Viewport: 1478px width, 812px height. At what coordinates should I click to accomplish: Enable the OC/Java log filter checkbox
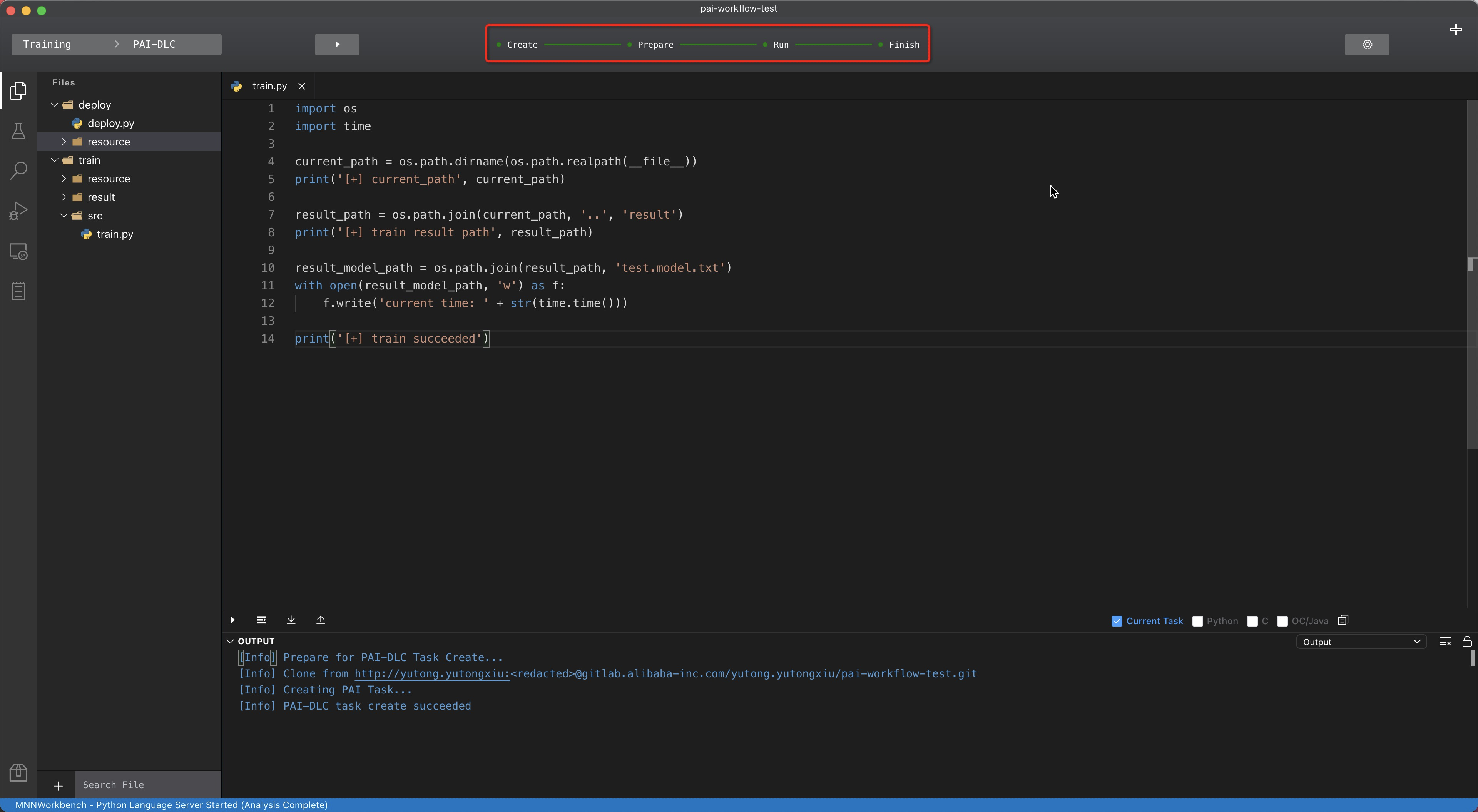1282,621
